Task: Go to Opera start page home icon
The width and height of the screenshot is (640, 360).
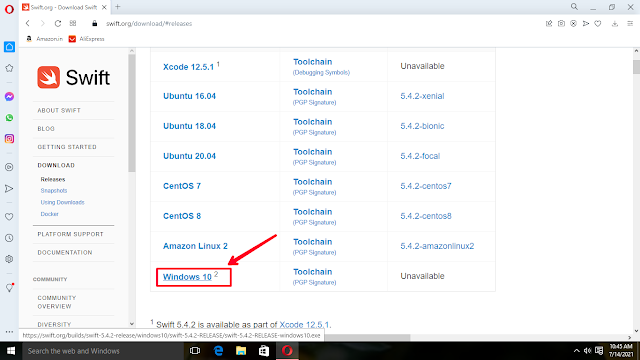Action: pos(9,47)
